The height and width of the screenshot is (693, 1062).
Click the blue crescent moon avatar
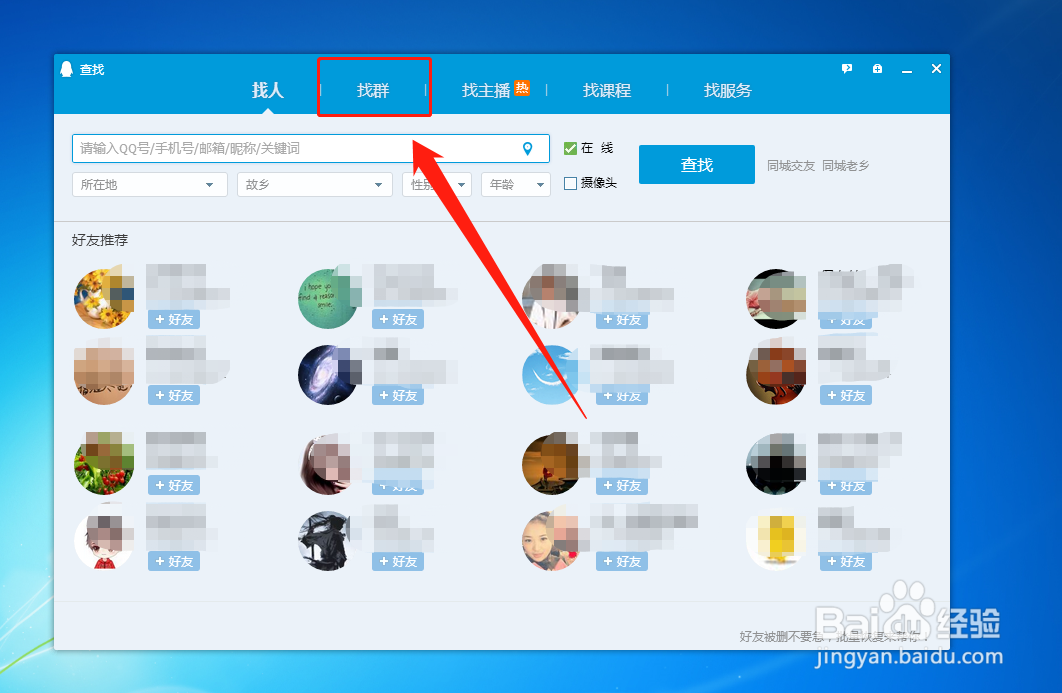[552, 375]
